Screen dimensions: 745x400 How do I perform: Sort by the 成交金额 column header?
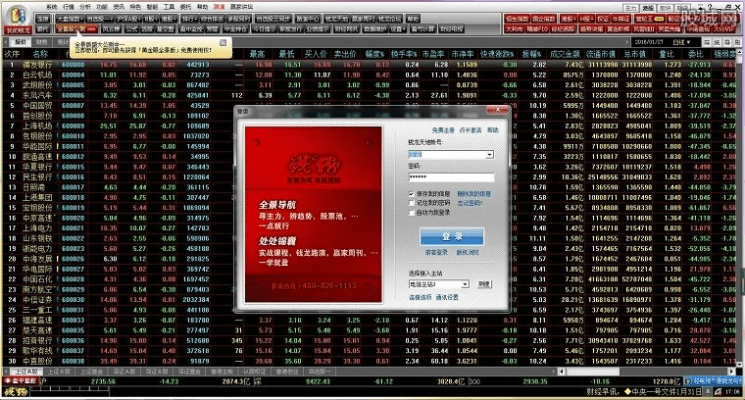(564, 54)
